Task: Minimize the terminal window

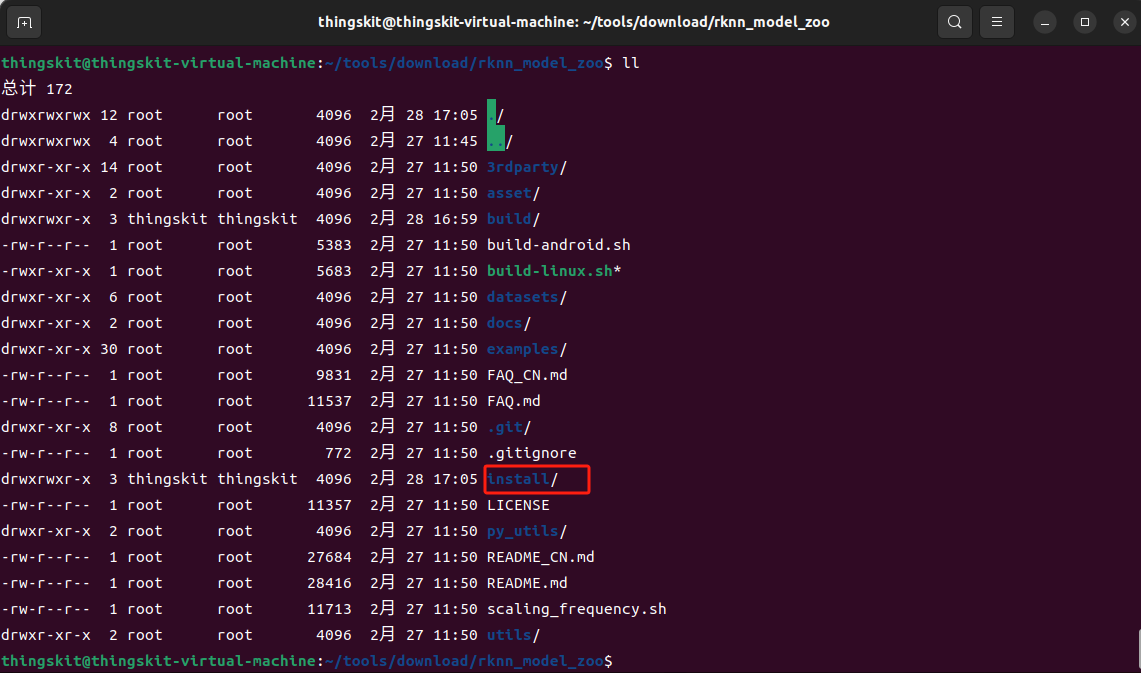Action: tap(1046, 22)
